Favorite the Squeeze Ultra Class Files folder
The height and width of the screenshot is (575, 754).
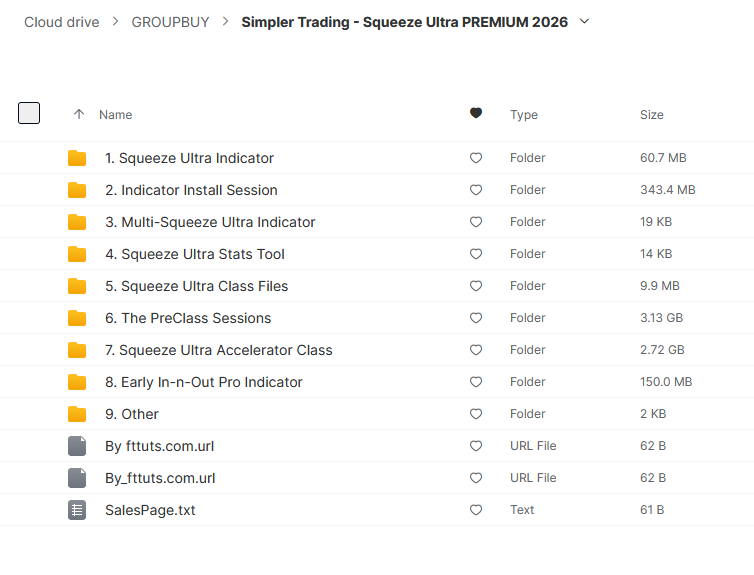(x=476, y=286)
